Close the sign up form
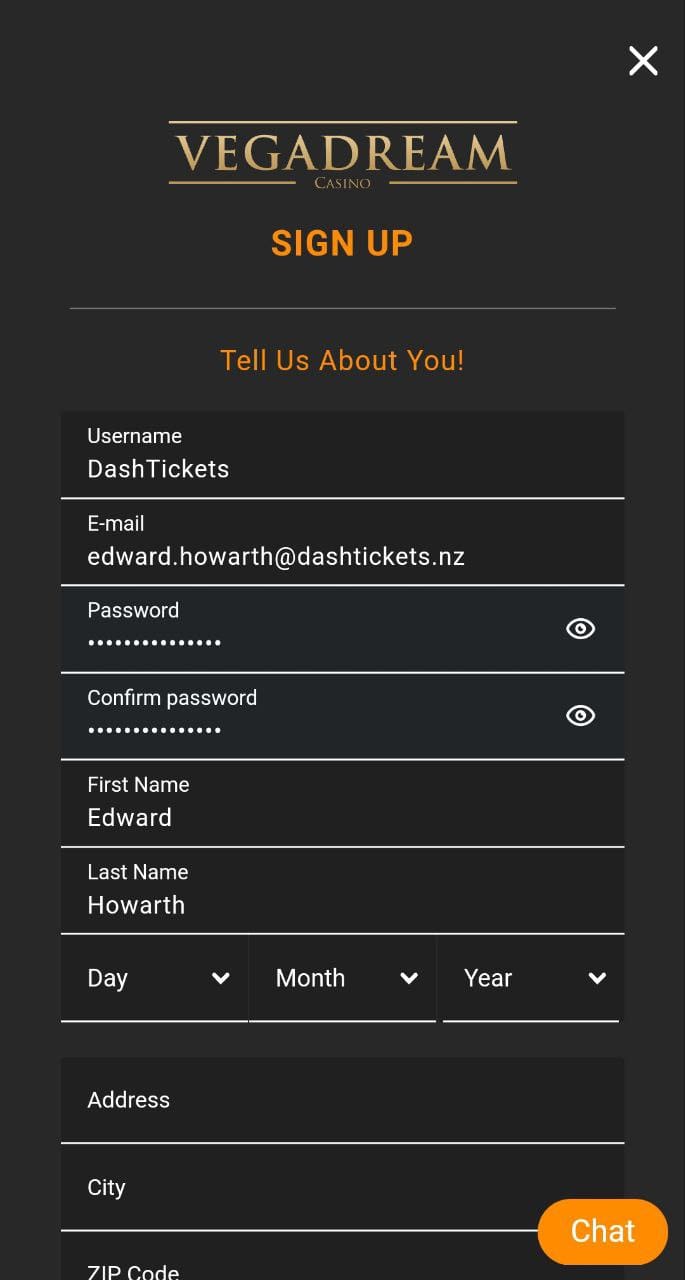This screenshot has width=685, height=1280. coord(643,61)
